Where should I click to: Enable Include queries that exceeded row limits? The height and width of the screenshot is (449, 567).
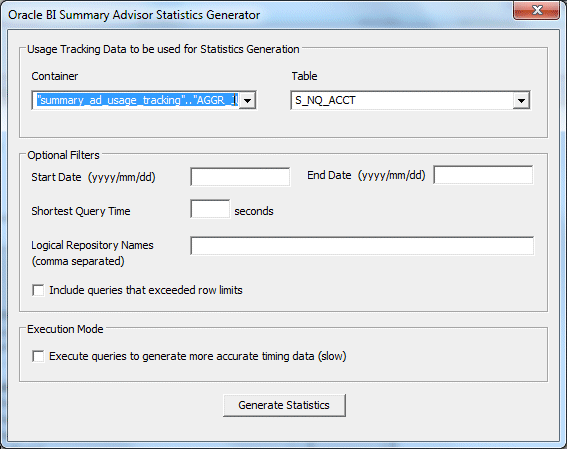tap(38, 290)
